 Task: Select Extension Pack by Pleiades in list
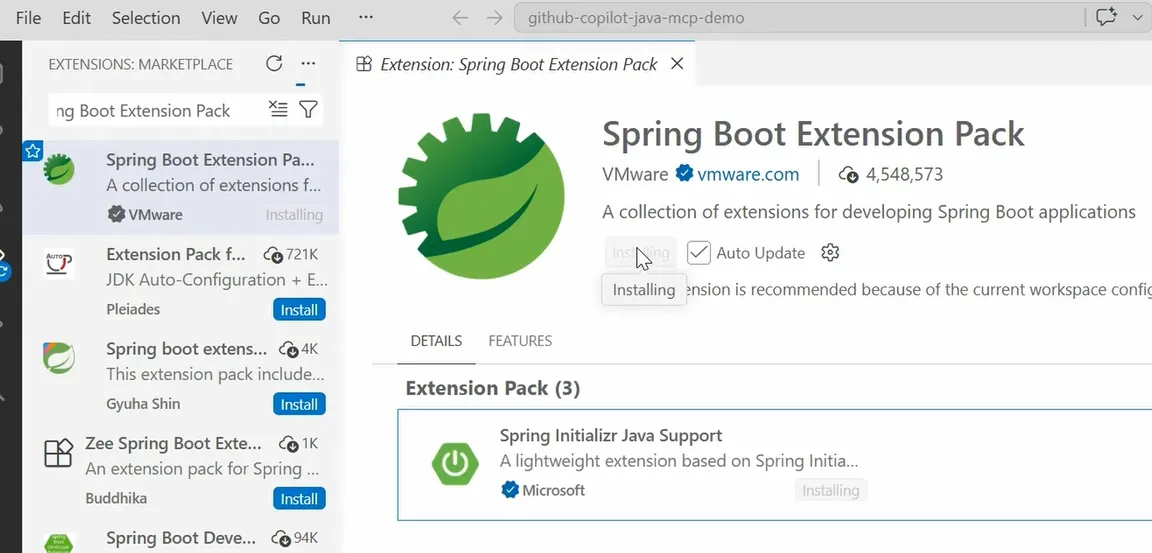coord(181,281)
